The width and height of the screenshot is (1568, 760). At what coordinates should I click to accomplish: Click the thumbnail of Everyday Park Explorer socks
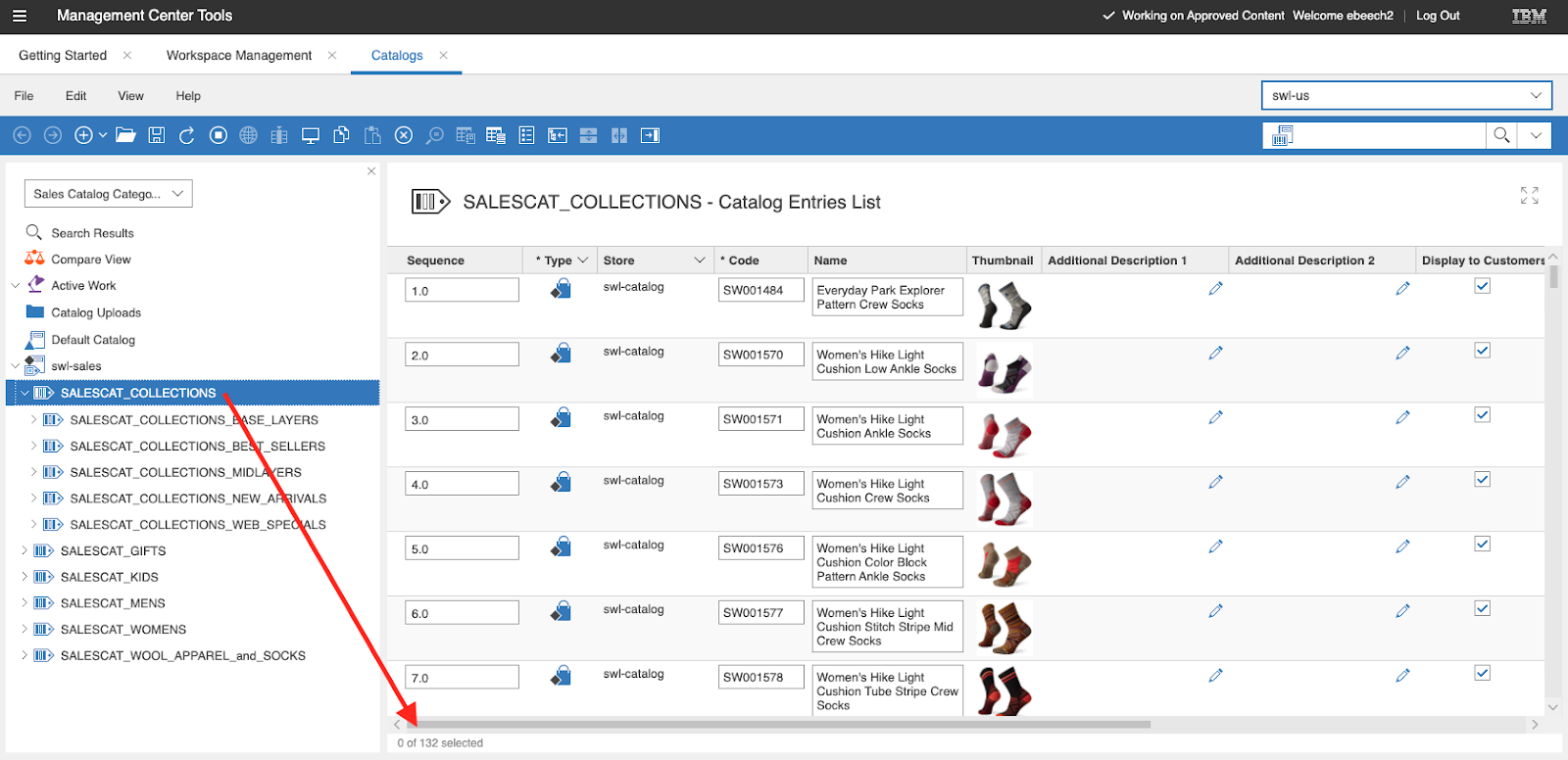1004,306
